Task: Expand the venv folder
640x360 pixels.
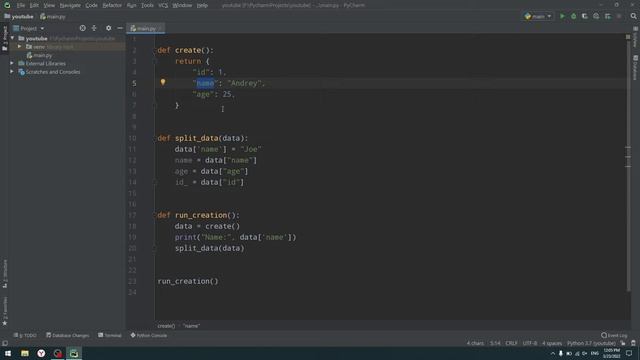Action: (x=20, y=47)
